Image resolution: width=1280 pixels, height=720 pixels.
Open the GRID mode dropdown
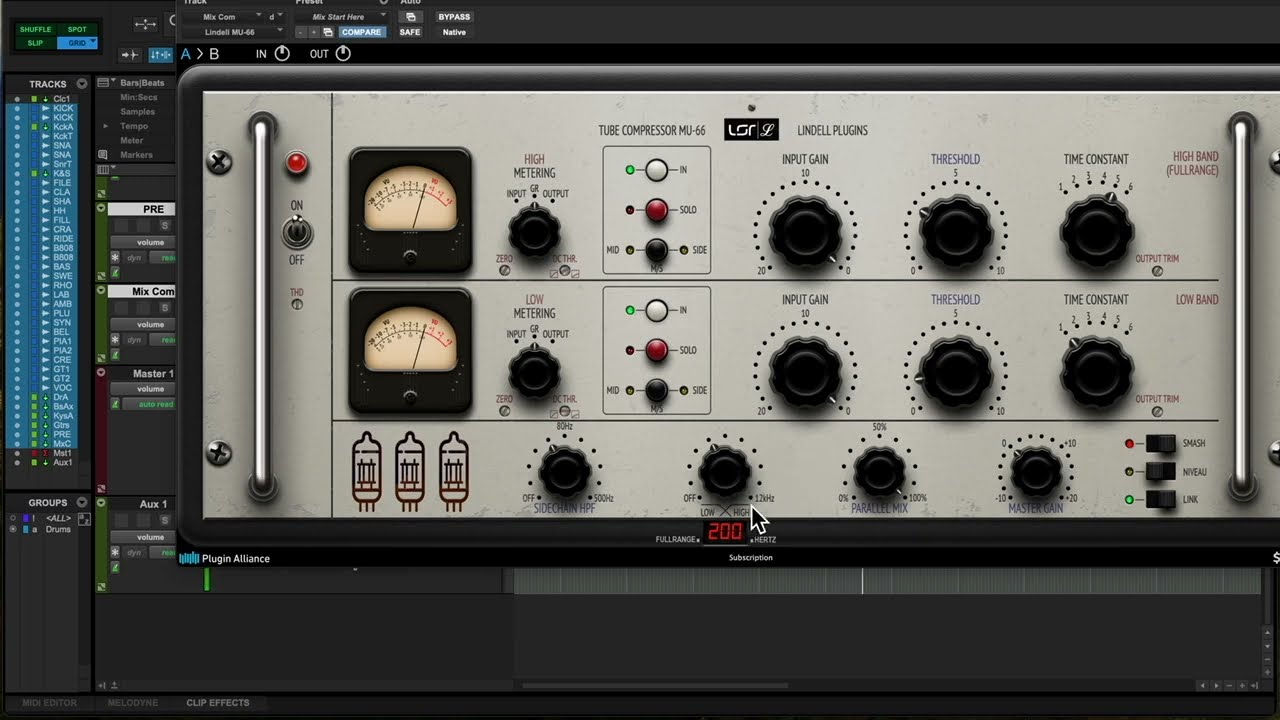point(77,43)
